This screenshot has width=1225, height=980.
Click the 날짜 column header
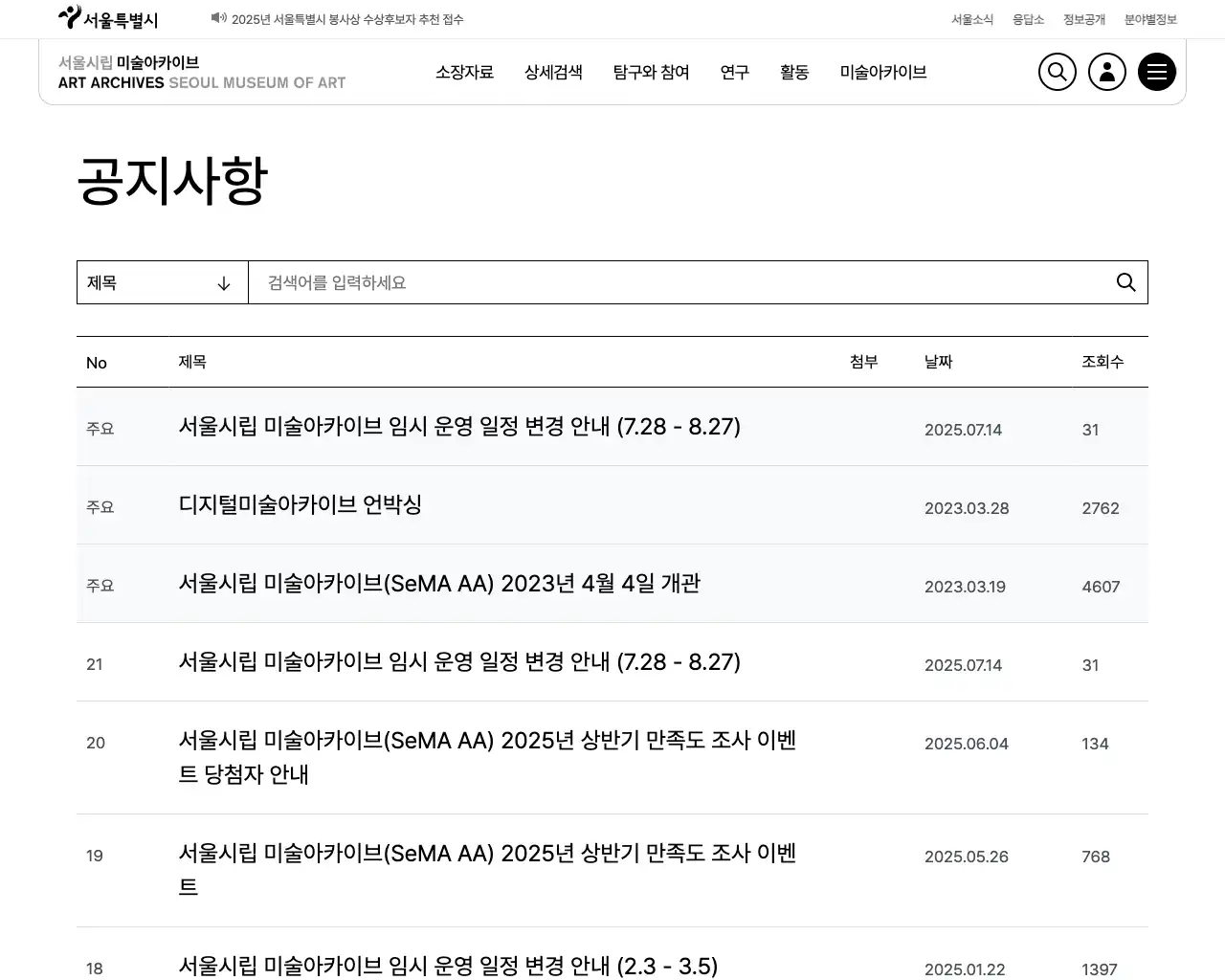click(939, 362)
